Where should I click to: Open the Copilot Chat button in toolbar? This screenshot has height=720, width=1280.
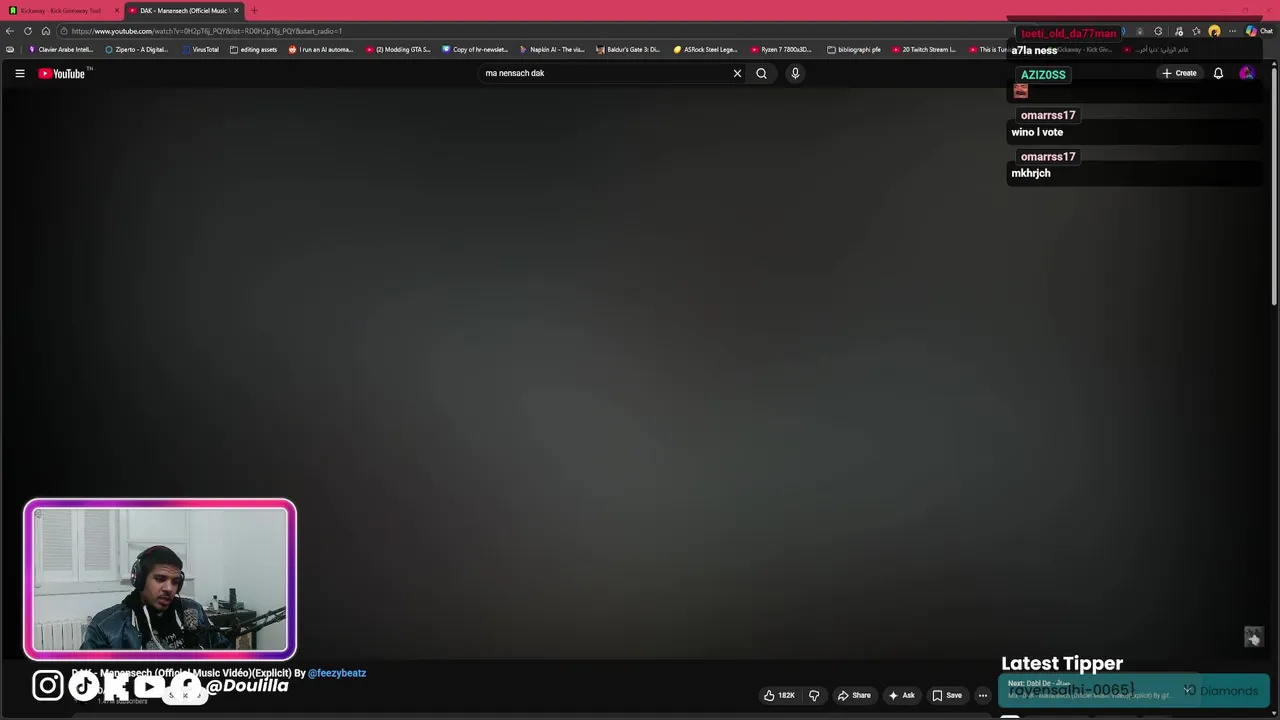tap(1259, 31)
